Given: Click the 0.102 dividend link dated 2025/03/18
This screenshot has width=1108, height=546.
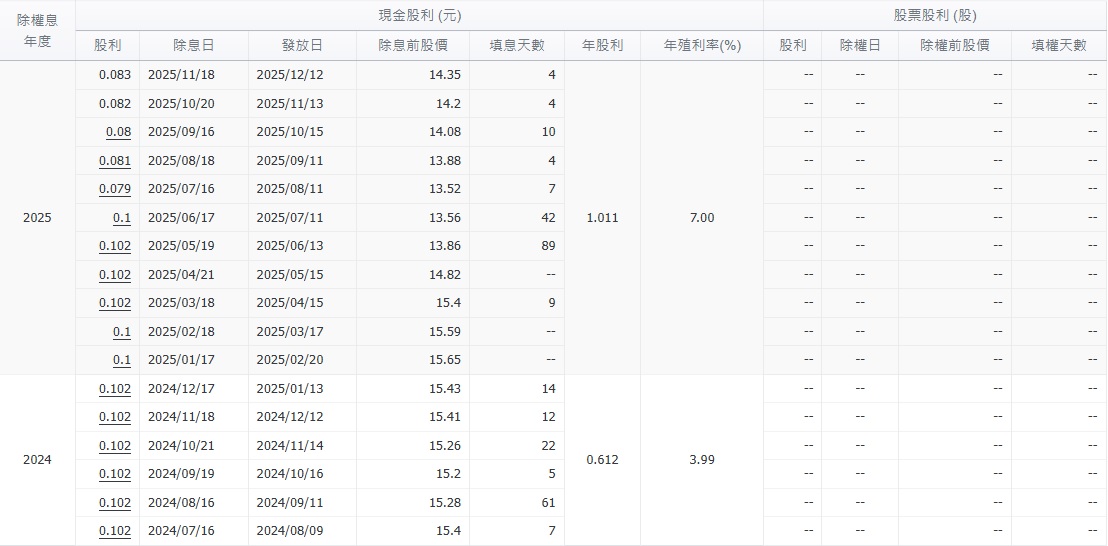Looking at the screenshot, I should tap(115, 303).
